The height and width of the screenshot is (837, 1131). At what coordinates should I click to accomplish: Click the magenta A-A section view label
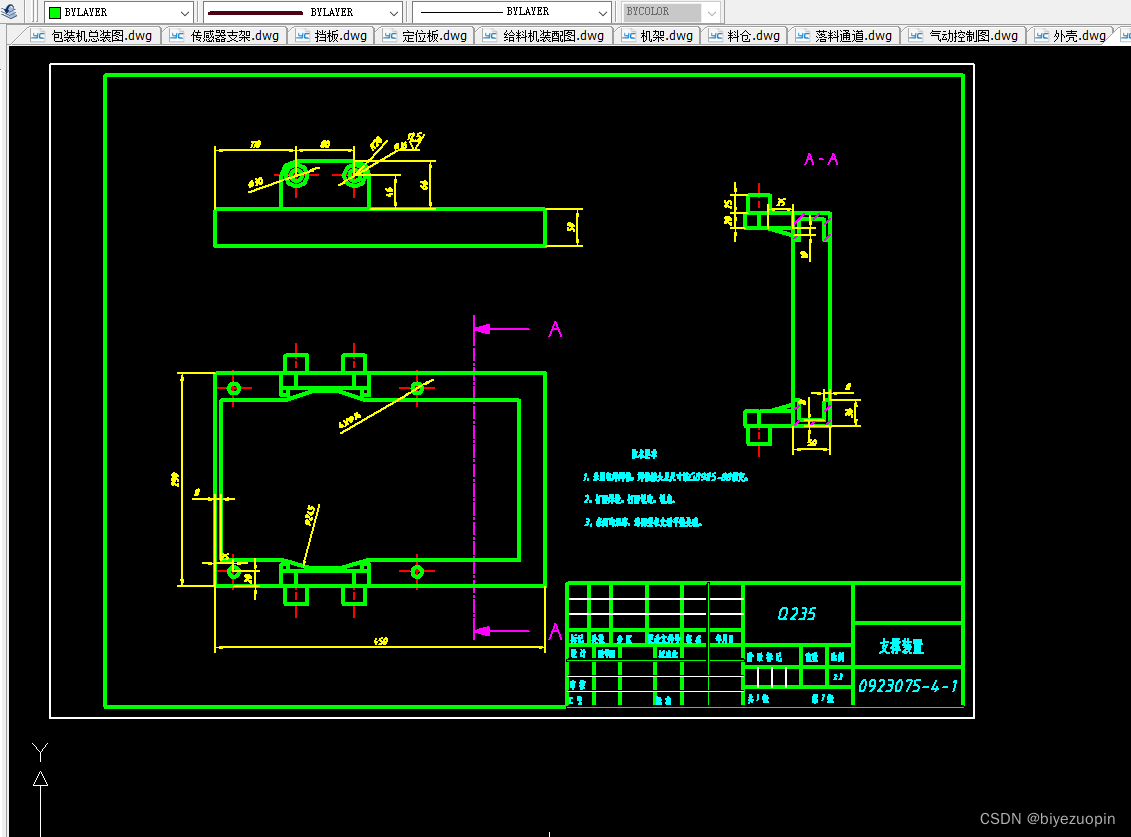click(821, 159)
